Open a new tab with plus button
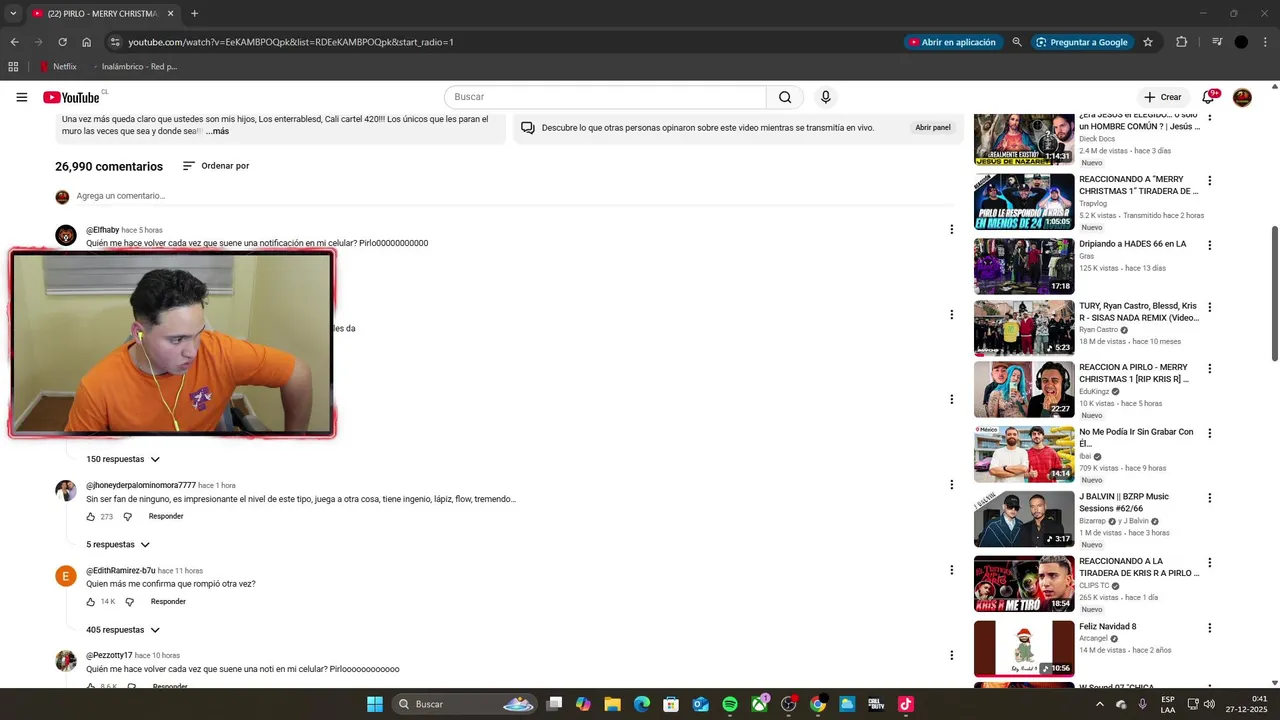The image size is (1280, 720). click(x=194, y=14)
